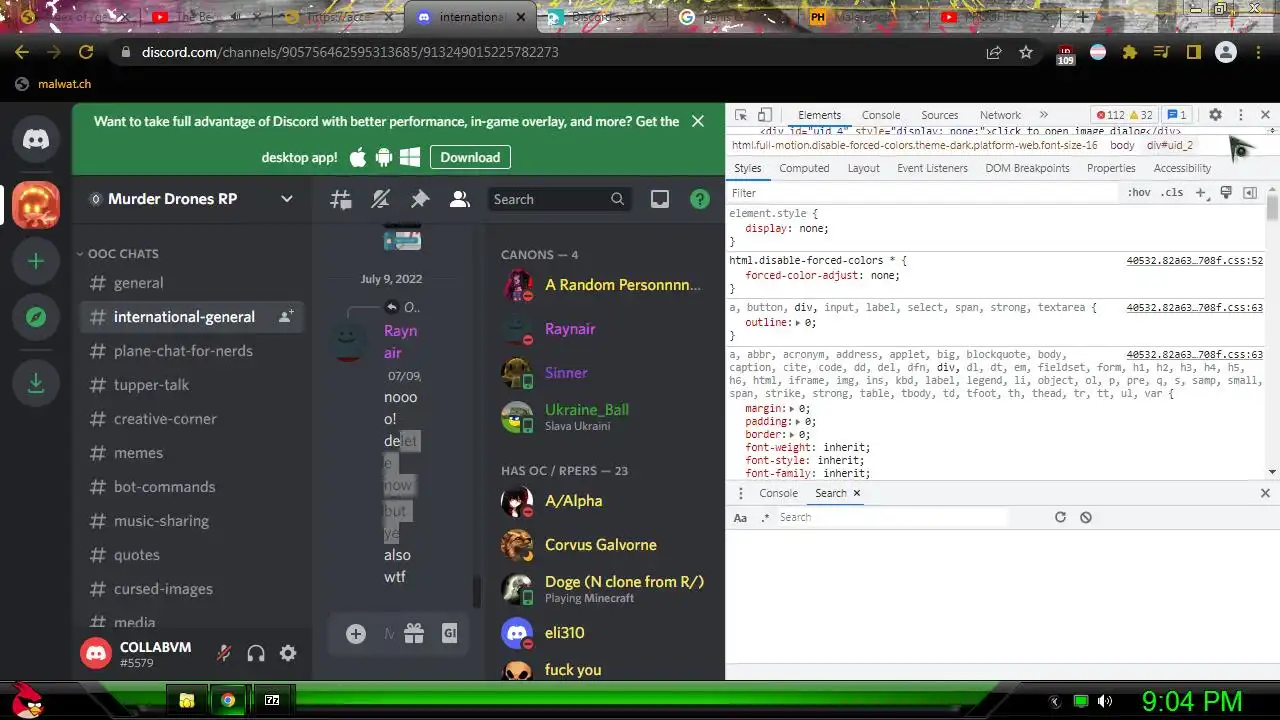This screenshot has width=1280, height=720.
Task: Click DevTools inspect element icon
Action: click(x=741, y=115)
